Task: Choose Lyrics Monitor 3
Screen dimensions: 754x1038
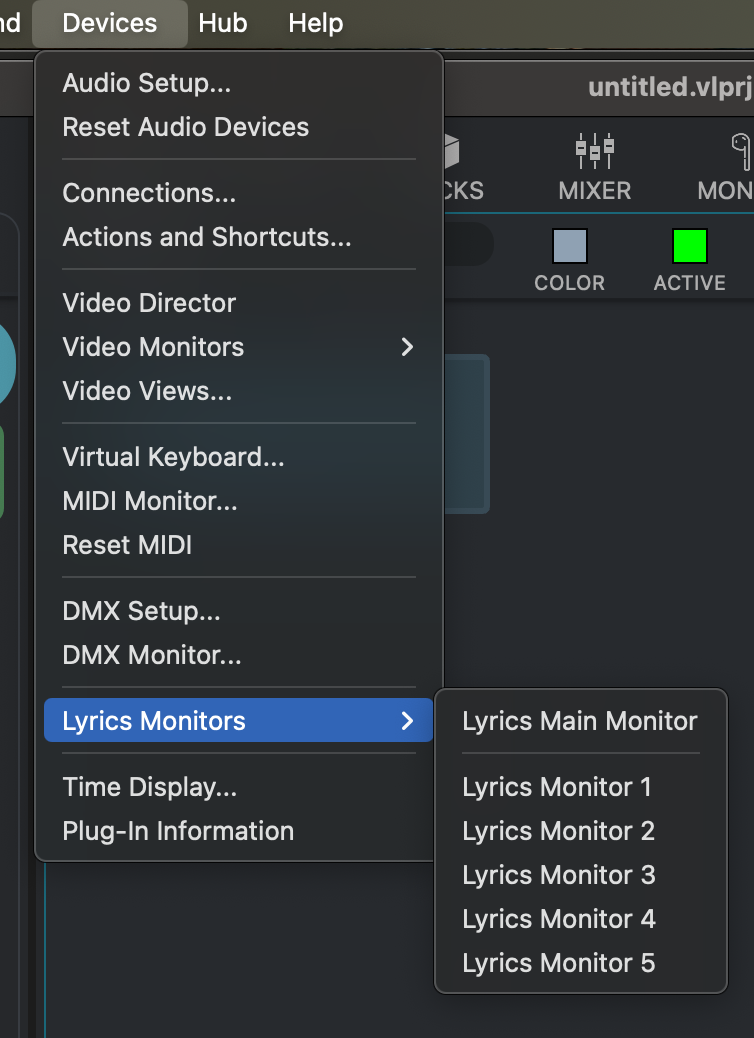Action: click(558, 875)
